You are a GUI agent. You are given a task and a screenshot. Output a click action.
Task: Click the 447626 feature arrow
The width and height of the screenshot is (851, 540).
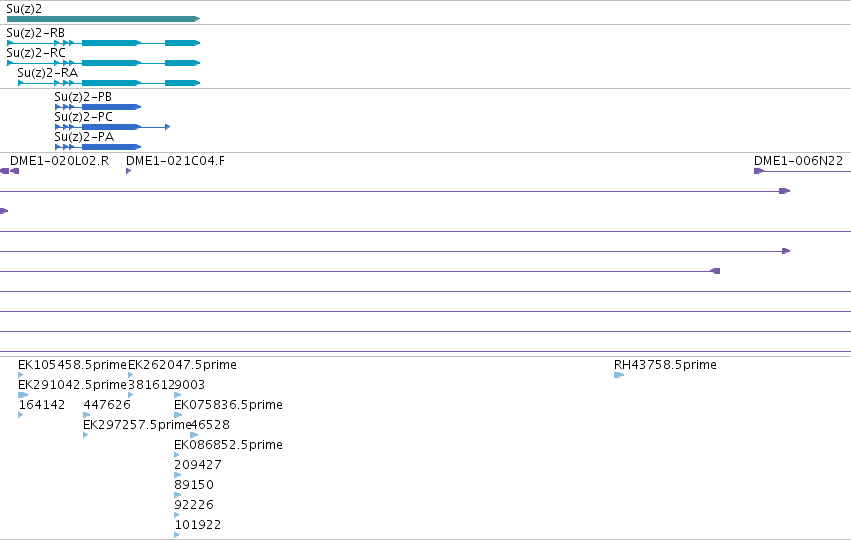pos(87,415)
